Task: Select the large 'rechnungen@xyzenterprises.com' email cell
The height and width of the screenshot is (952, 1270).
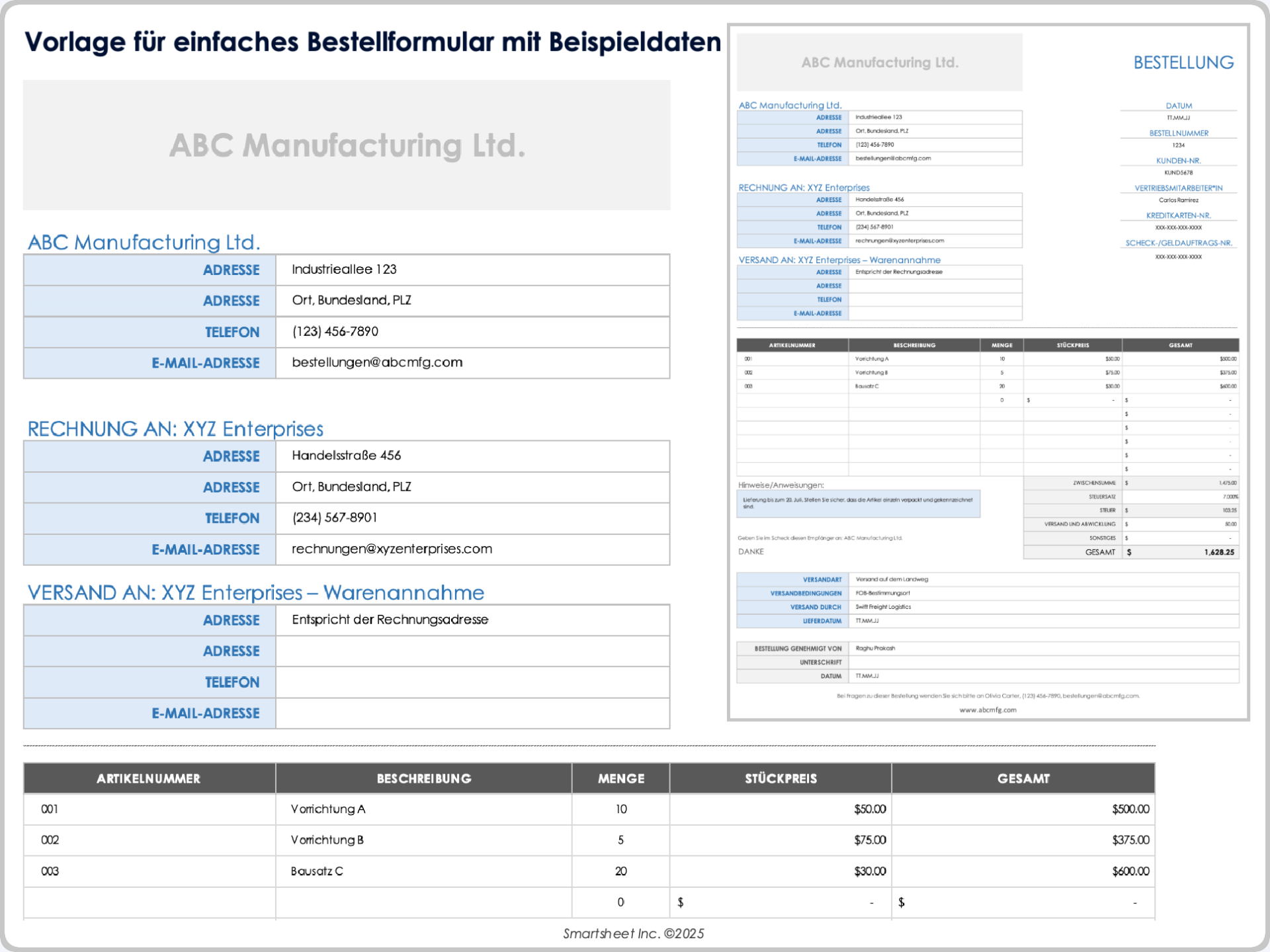Action: 472,549
